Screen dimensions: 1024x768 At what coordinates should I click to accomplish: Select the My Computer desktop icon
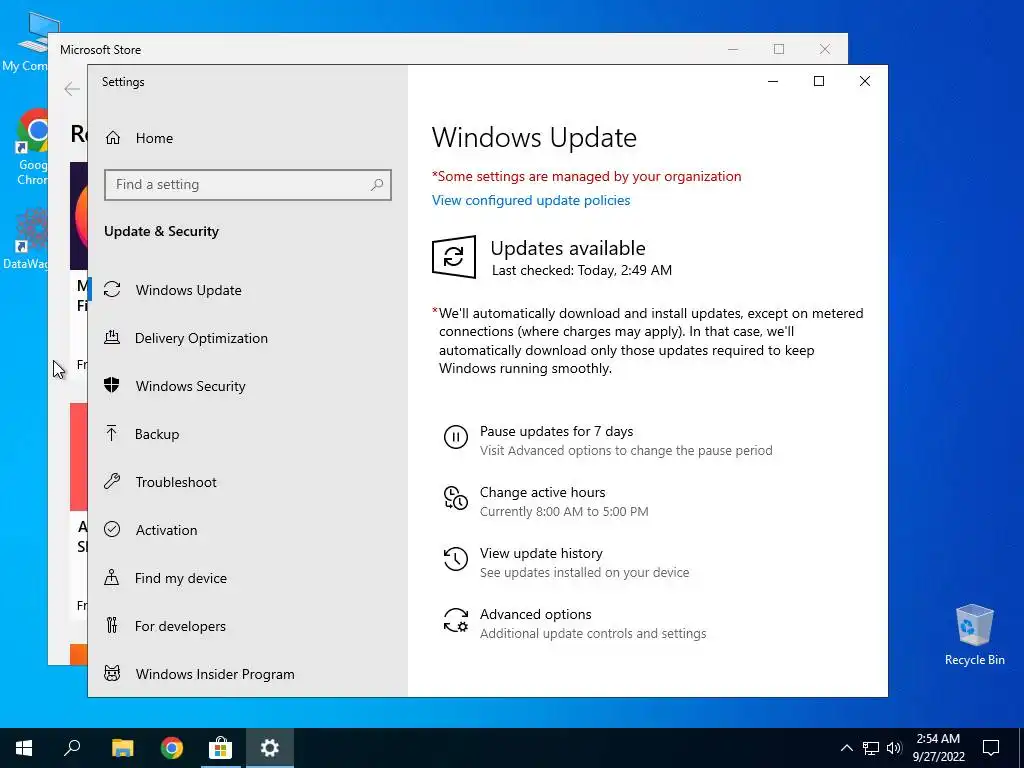(25, 41)
